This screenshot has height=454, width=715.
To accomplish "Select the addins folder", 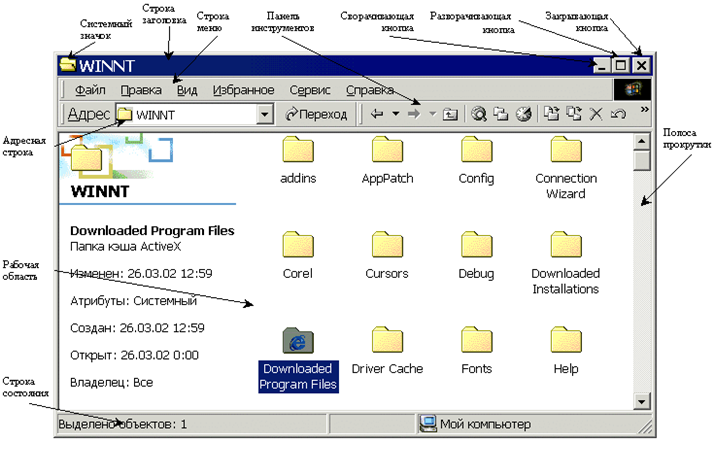I will coord(298,160).
